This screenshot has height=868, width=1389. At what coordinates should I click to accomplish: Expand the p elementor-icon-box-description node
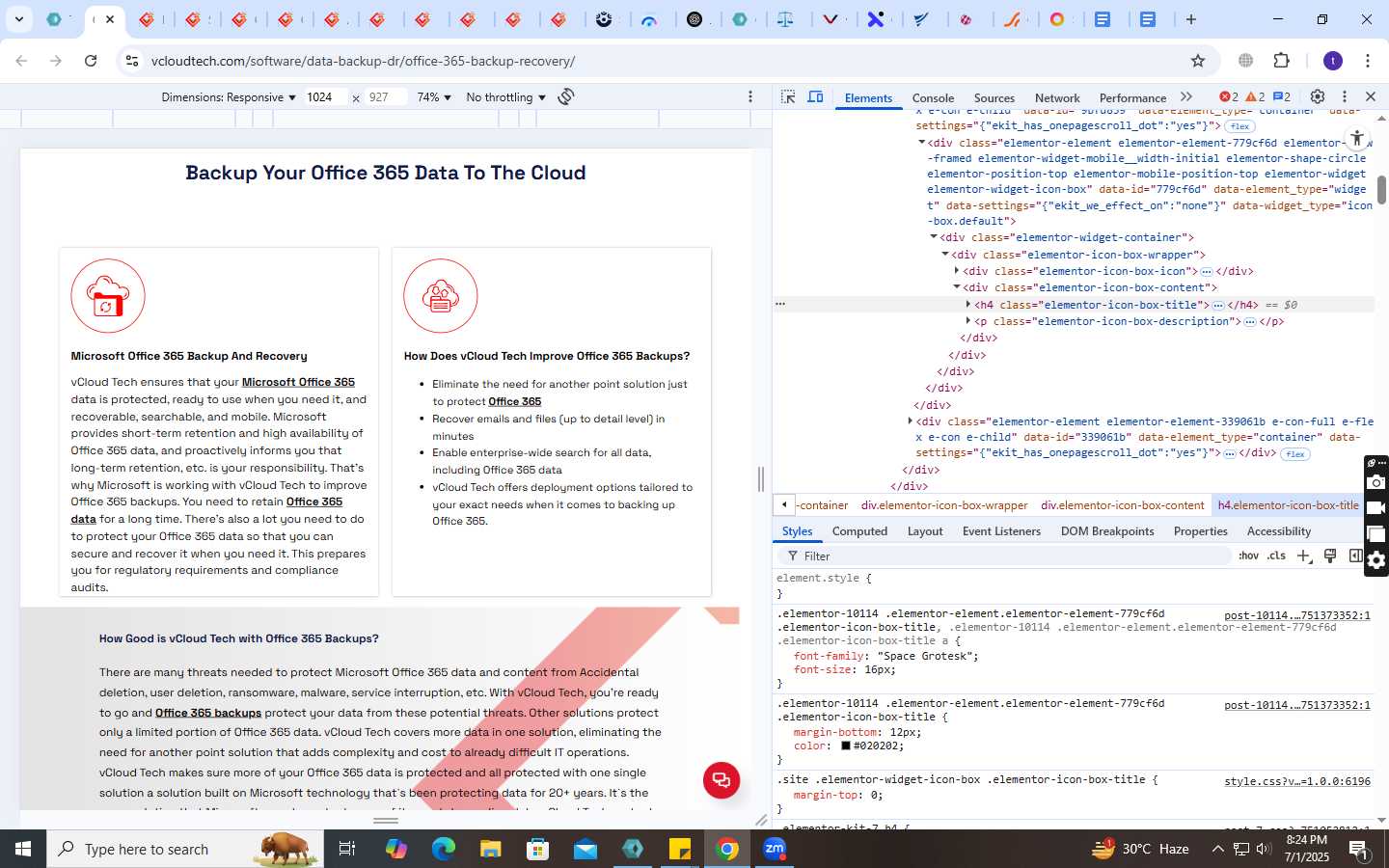967,321
